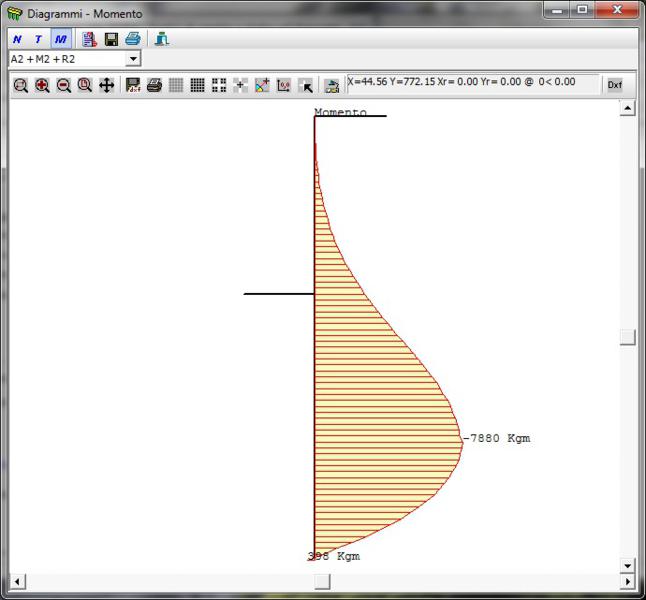The width and height of the screenshot is (646, 600).
Task: Zoom out with the minus magnifier
Action: 63,86
